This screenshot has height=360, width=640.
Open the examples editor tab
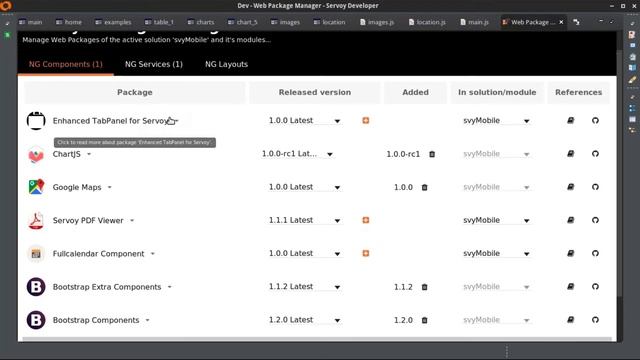click(113, 22)
